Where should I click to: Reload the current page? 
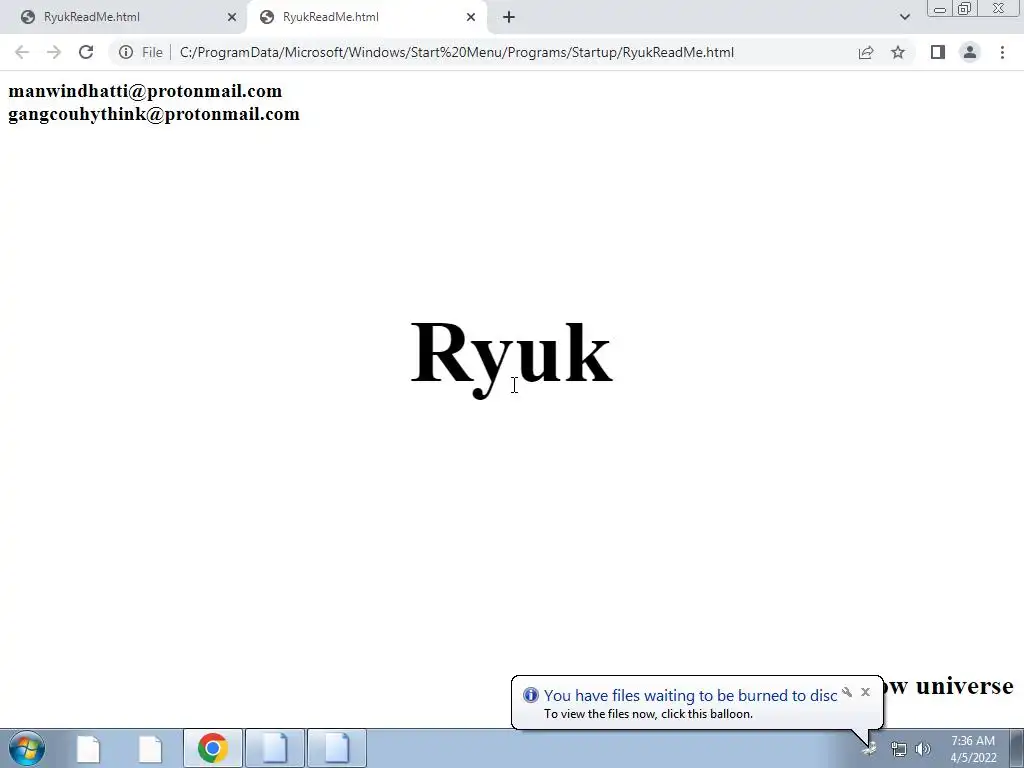(x=86, y=52)
